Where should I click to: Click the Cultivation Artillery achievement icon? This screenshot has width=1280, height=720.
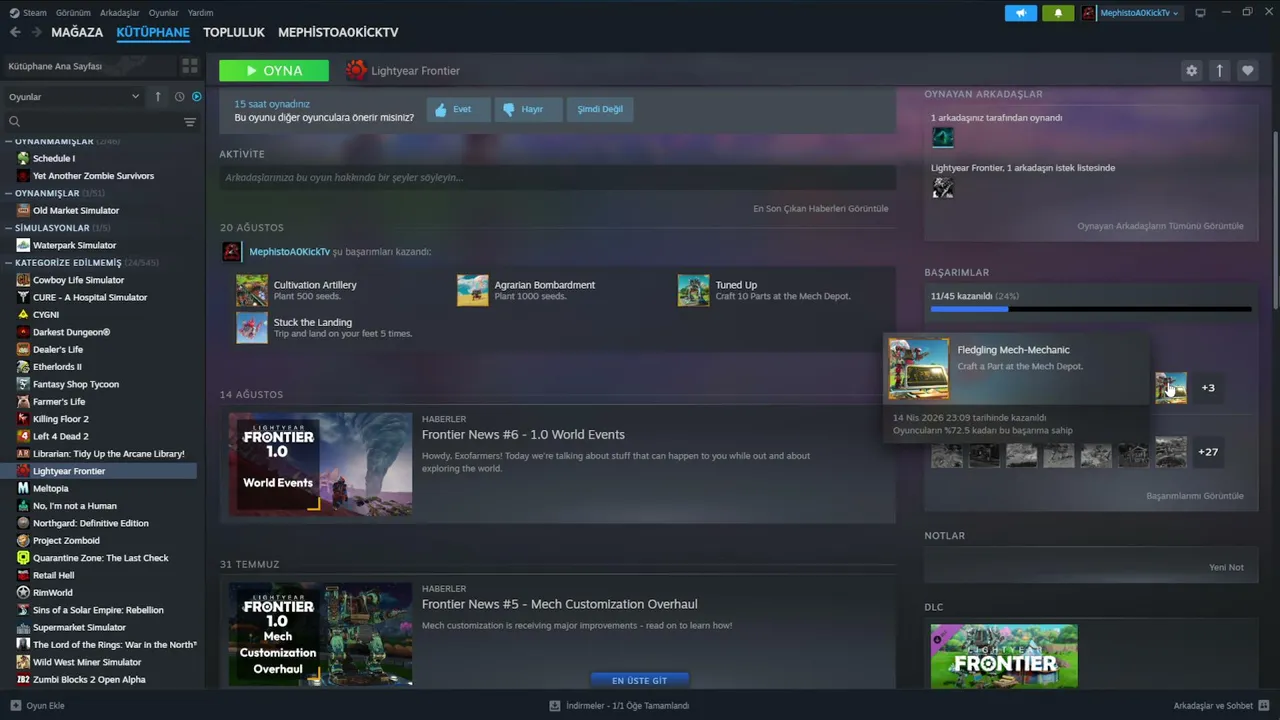[252, 290]
